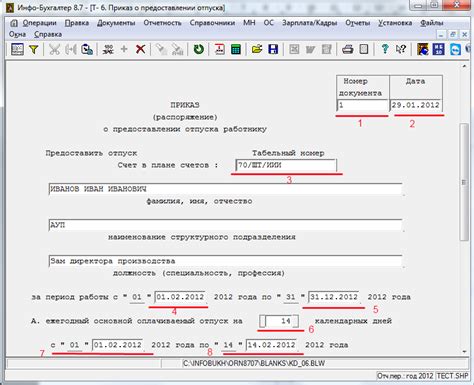Click the printer icon
474x385 pixels.
click(348, 50)
